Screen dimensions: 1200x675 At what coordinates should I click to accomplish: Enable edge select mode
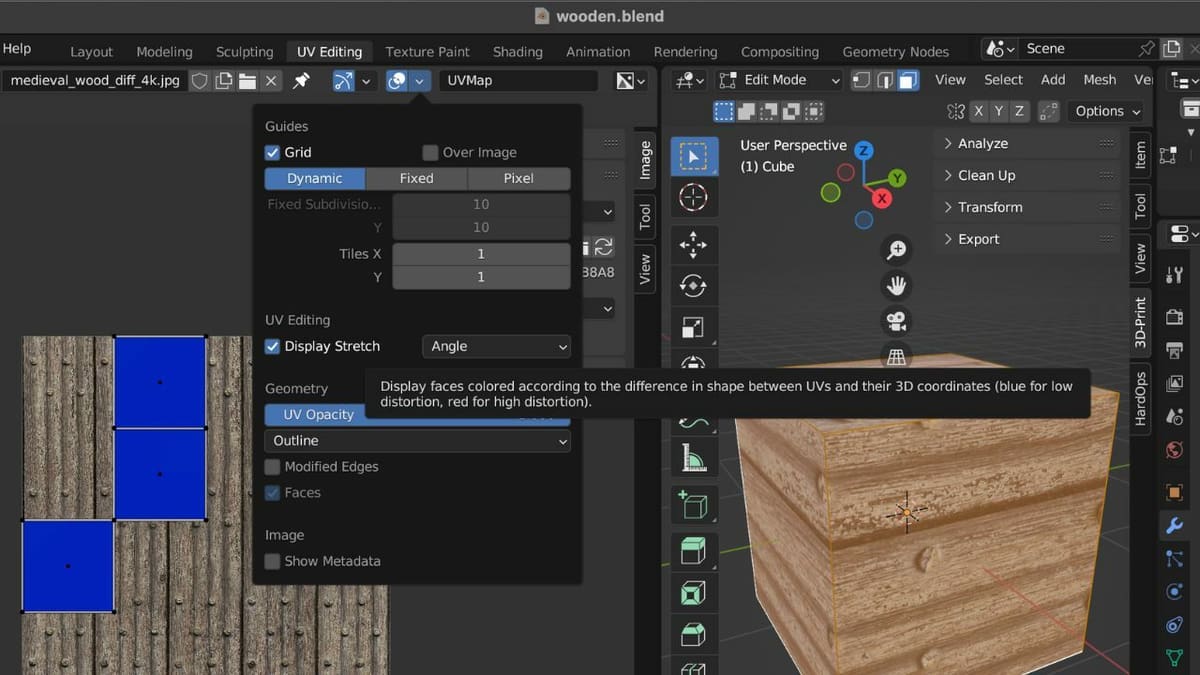click(884, 80)
